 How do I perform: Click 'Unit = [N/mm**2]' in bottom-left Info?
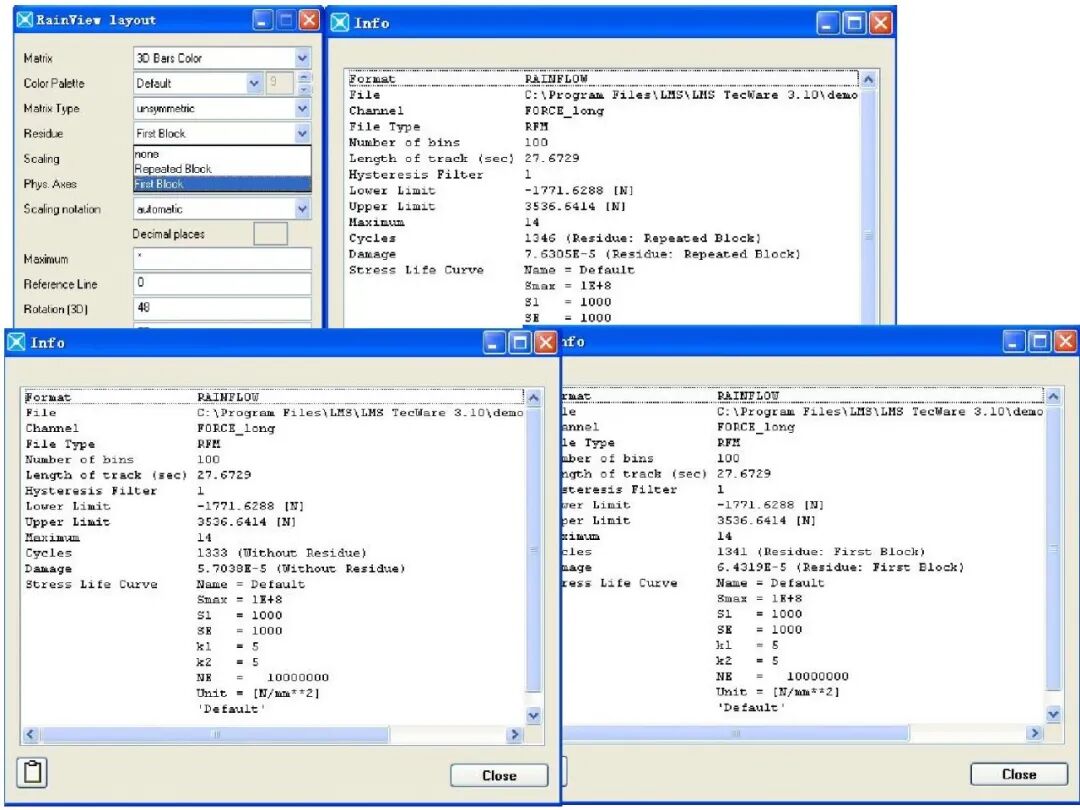coord(258,694)
